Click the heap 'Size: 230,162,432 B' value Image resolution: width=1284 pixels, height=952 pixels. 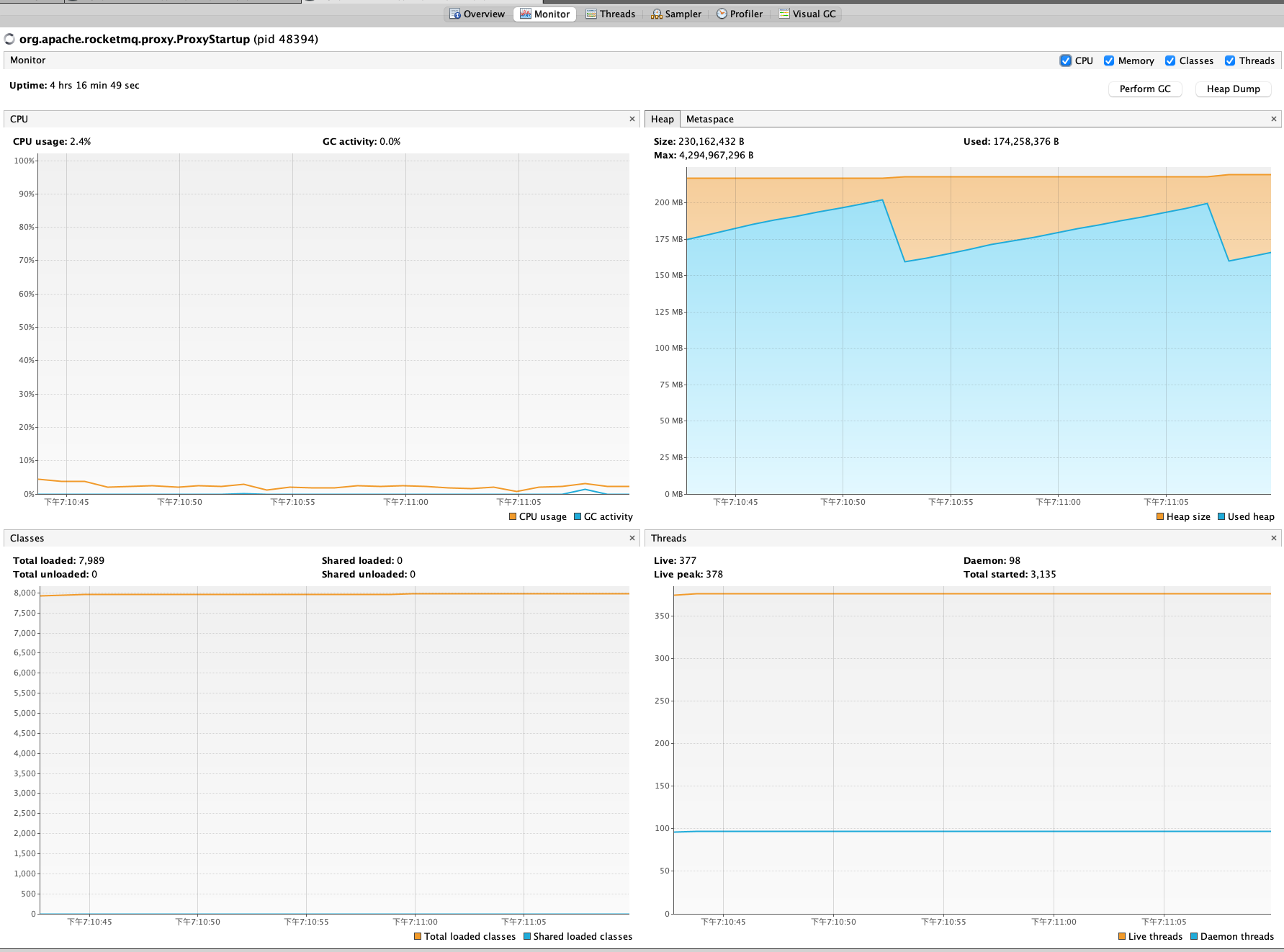[699, 141]
